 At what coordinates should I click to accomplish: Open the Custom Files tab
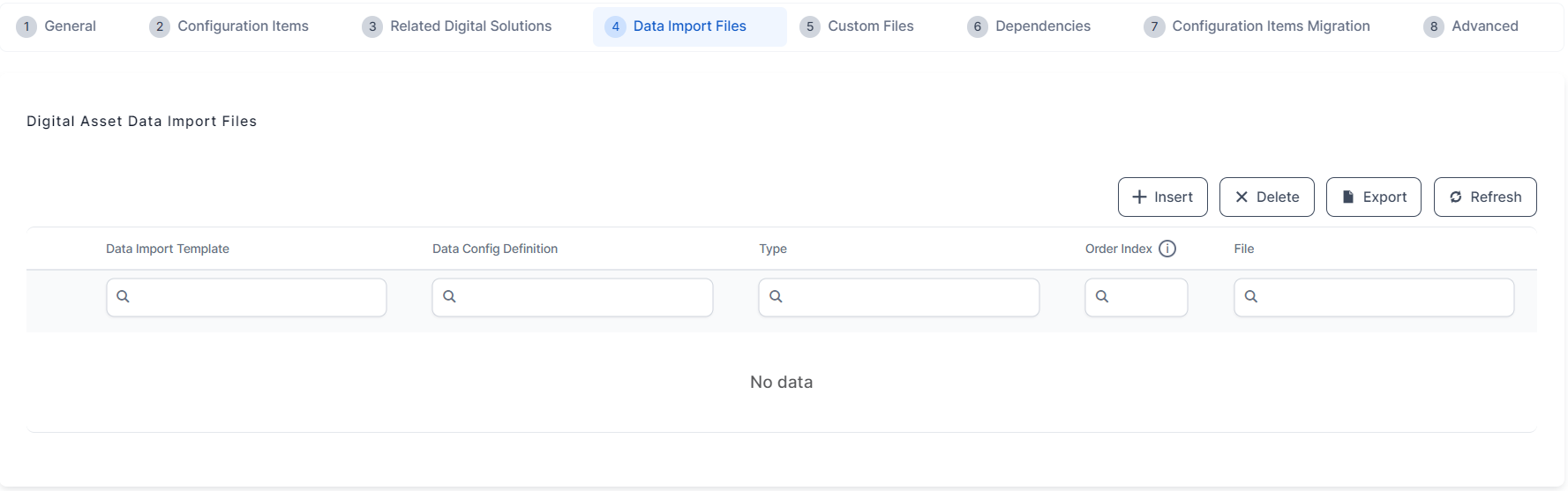point(870,26)
